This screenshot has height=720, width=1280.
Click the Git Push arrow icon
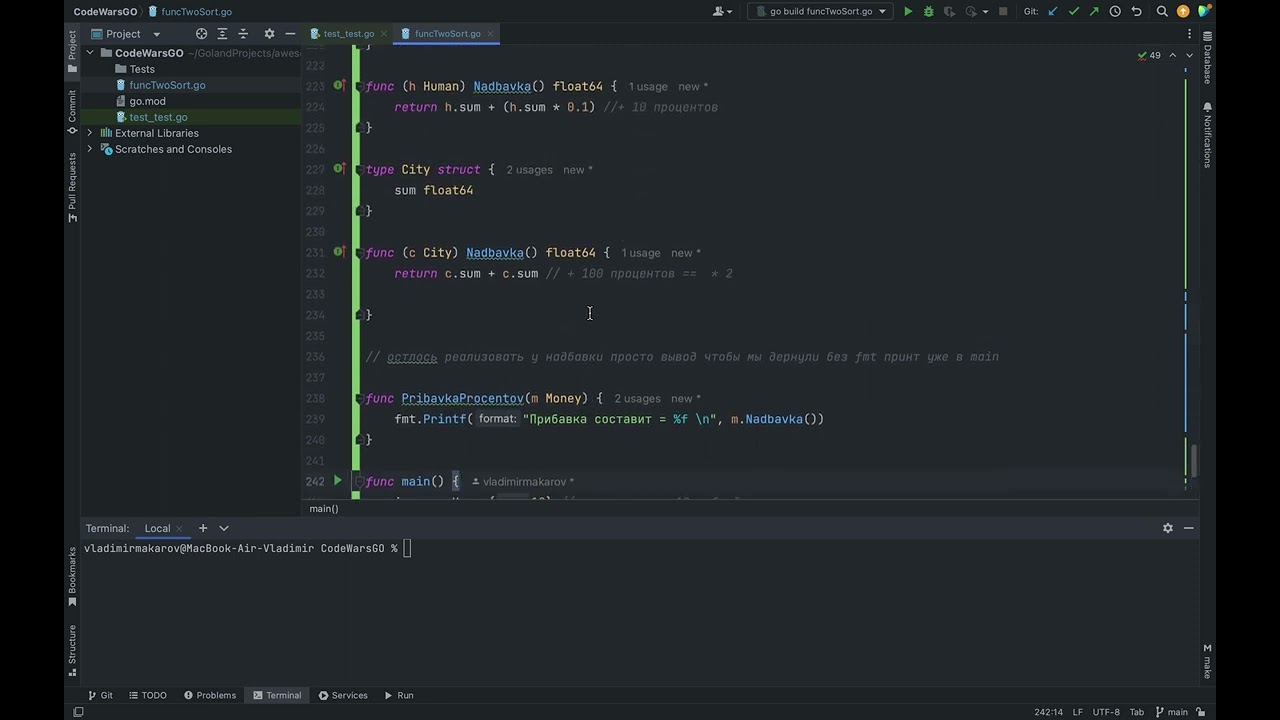coord(1094,12)
